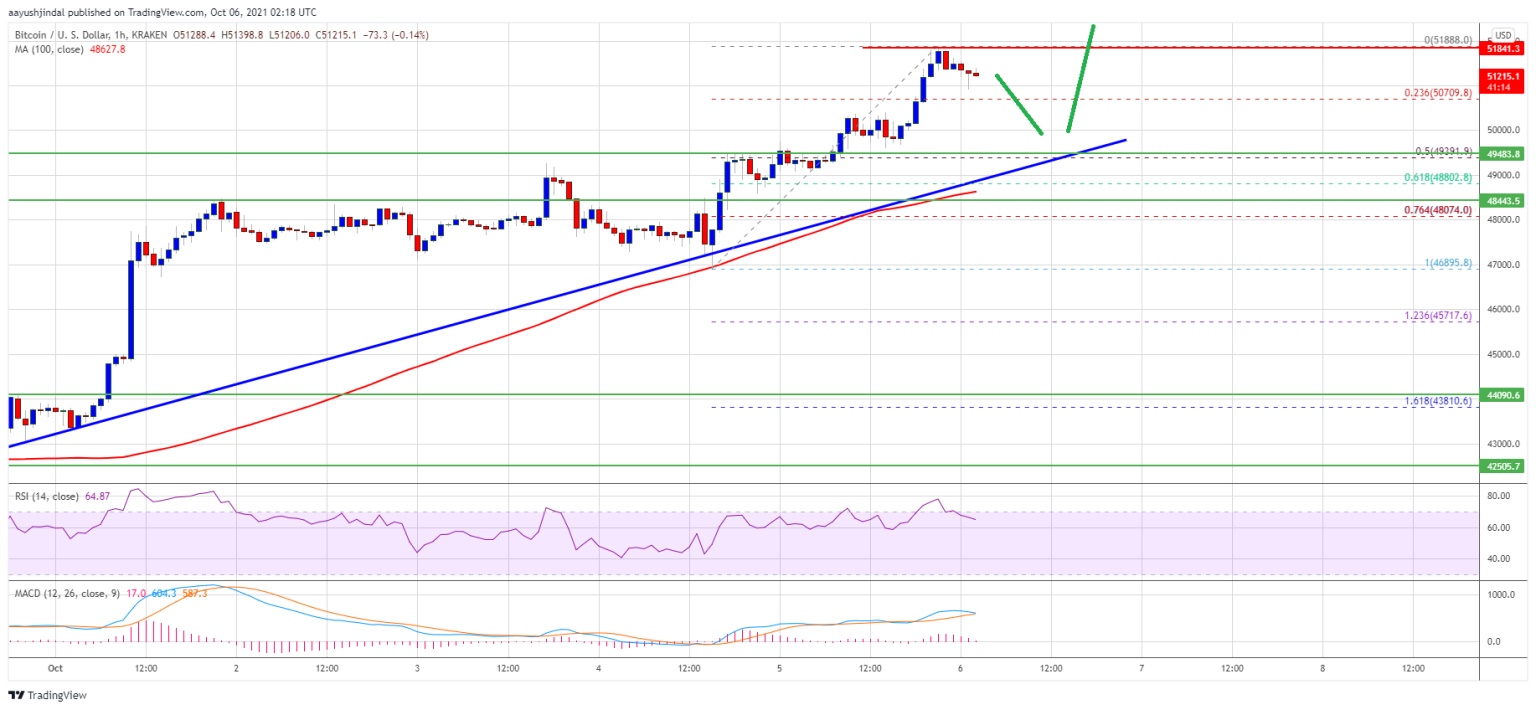Select the 1.618(43810.6) Fibonacci level label
This screenshot has height=710, width=1536.
1438,400
